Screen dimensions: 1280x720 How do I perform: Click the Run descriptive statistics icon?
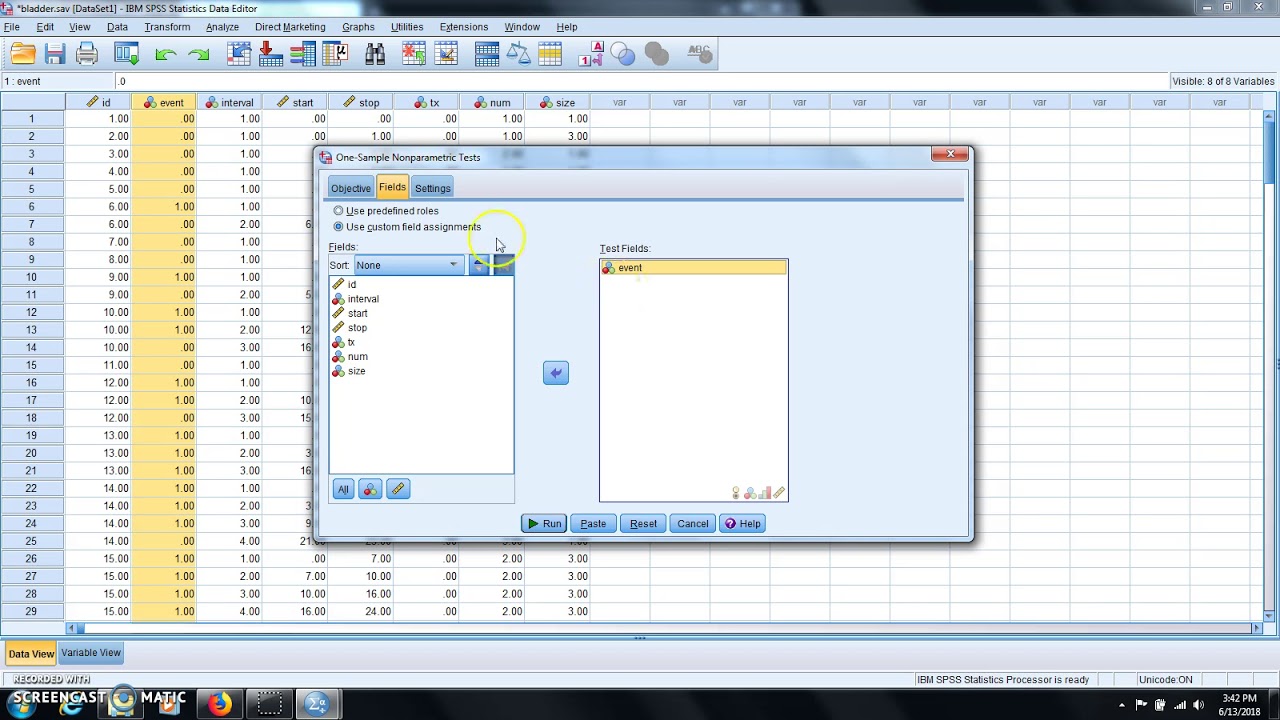[335, 54]
